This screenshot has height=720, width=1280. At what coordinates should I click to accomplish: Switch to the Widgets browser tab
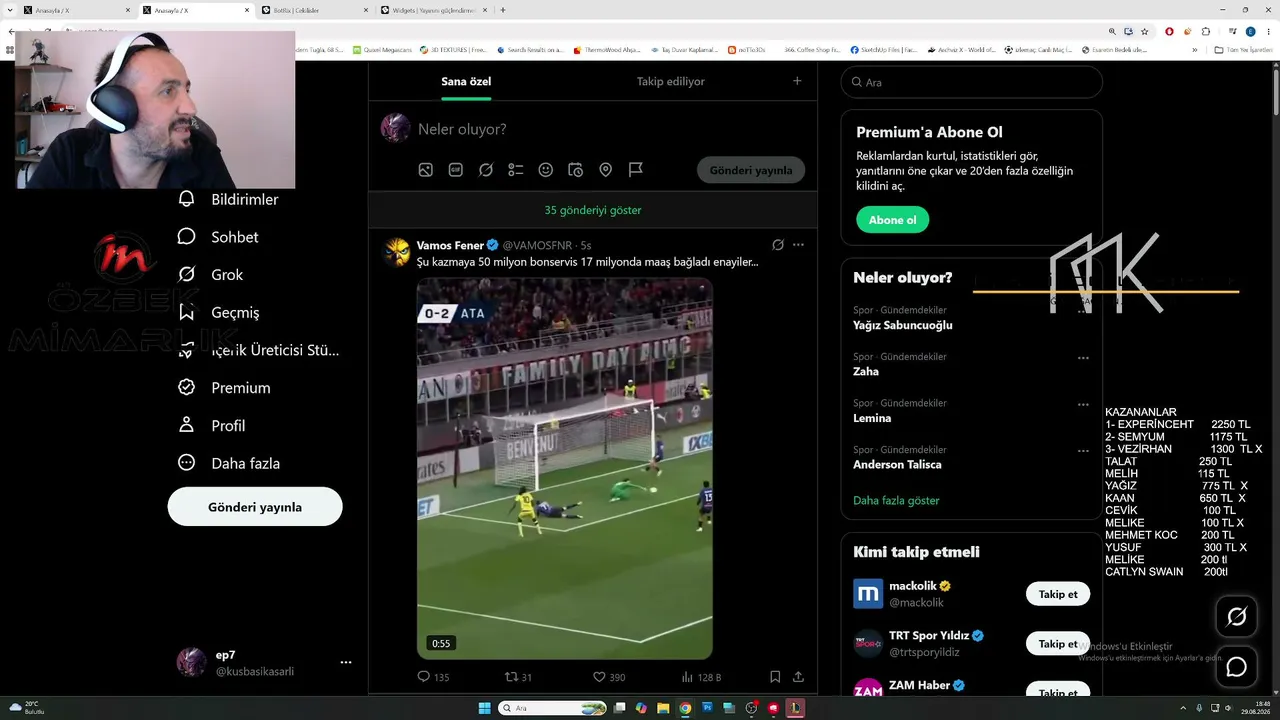tap(432, 10)
